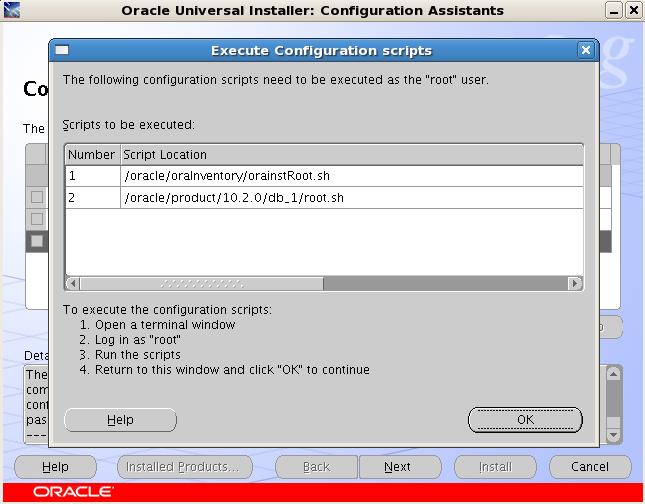Close the Oracle Universal Installer window
The width and height of the screenshot is (645, 504).
[634, 10]
